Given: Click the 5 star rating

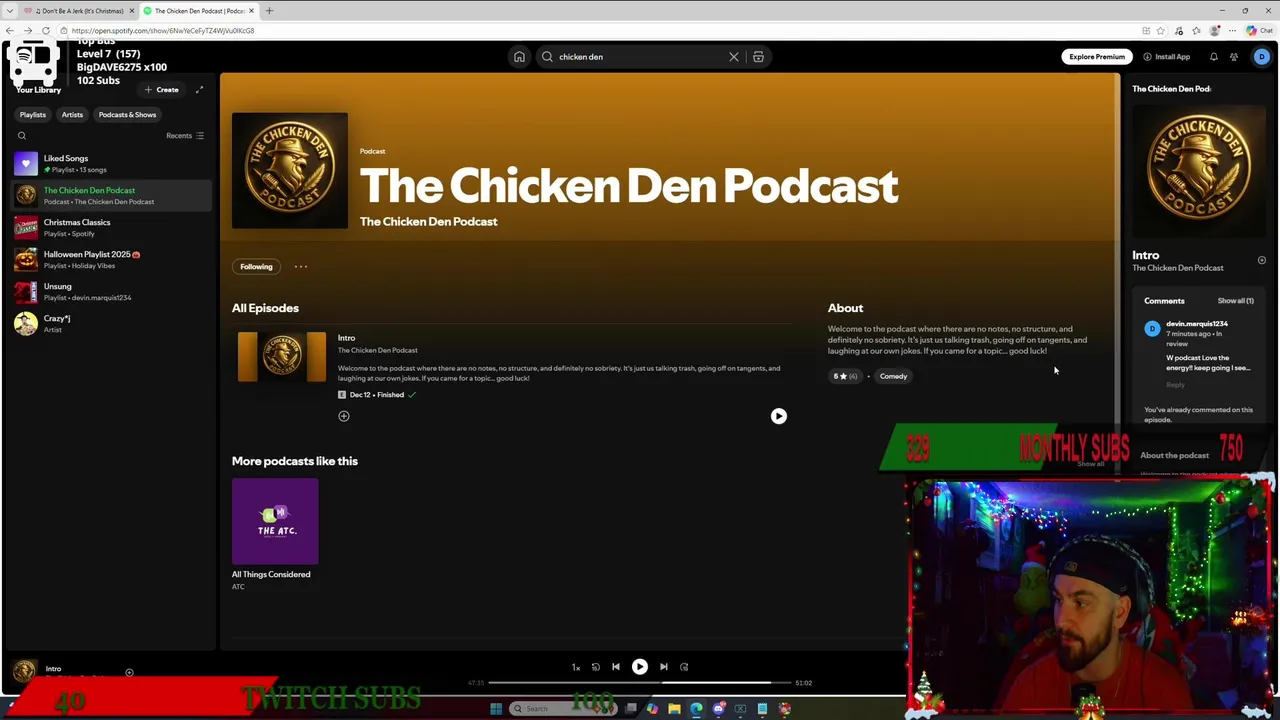Looking at the screenshot, I should tap(845, 377).
